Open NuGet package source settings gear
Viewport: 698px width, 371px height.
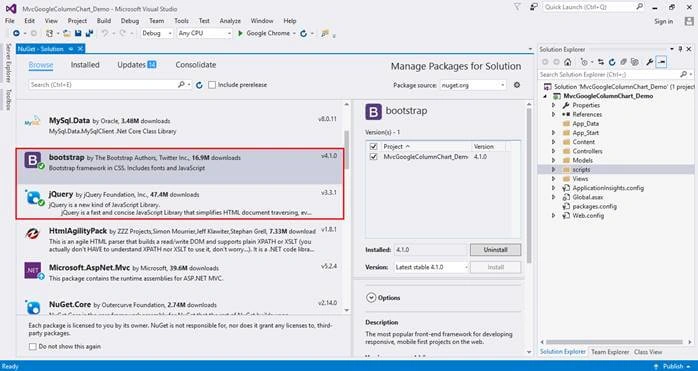coord(517,85)
